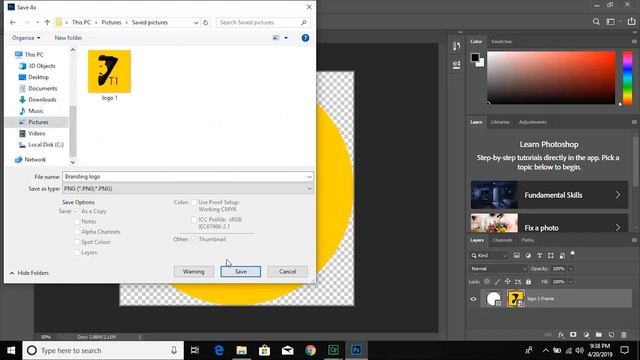The width and height of the screenshot is (640, 360).
Task: Filter layers by type layers icon
Action: point(539,256)
